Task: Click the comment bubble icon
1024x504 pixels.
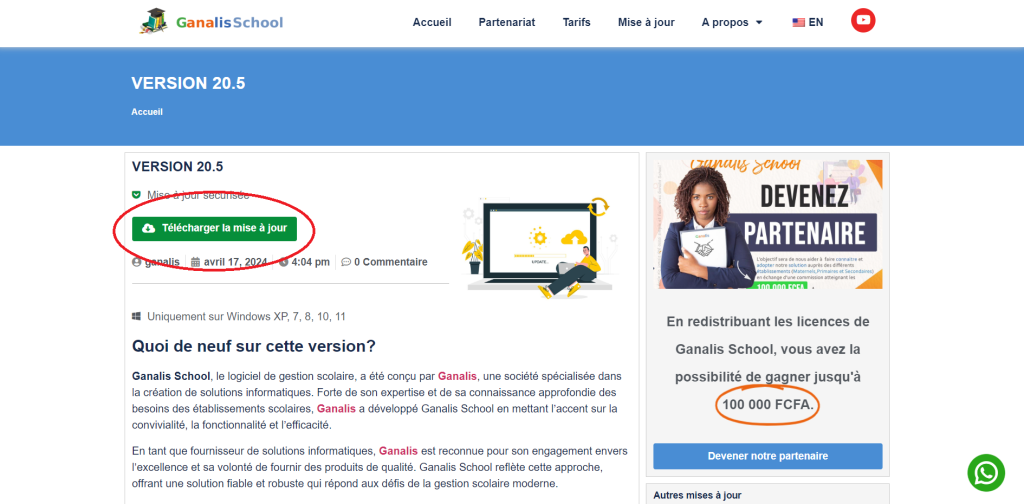Action: pyautogui.click(x=346, y=262)
